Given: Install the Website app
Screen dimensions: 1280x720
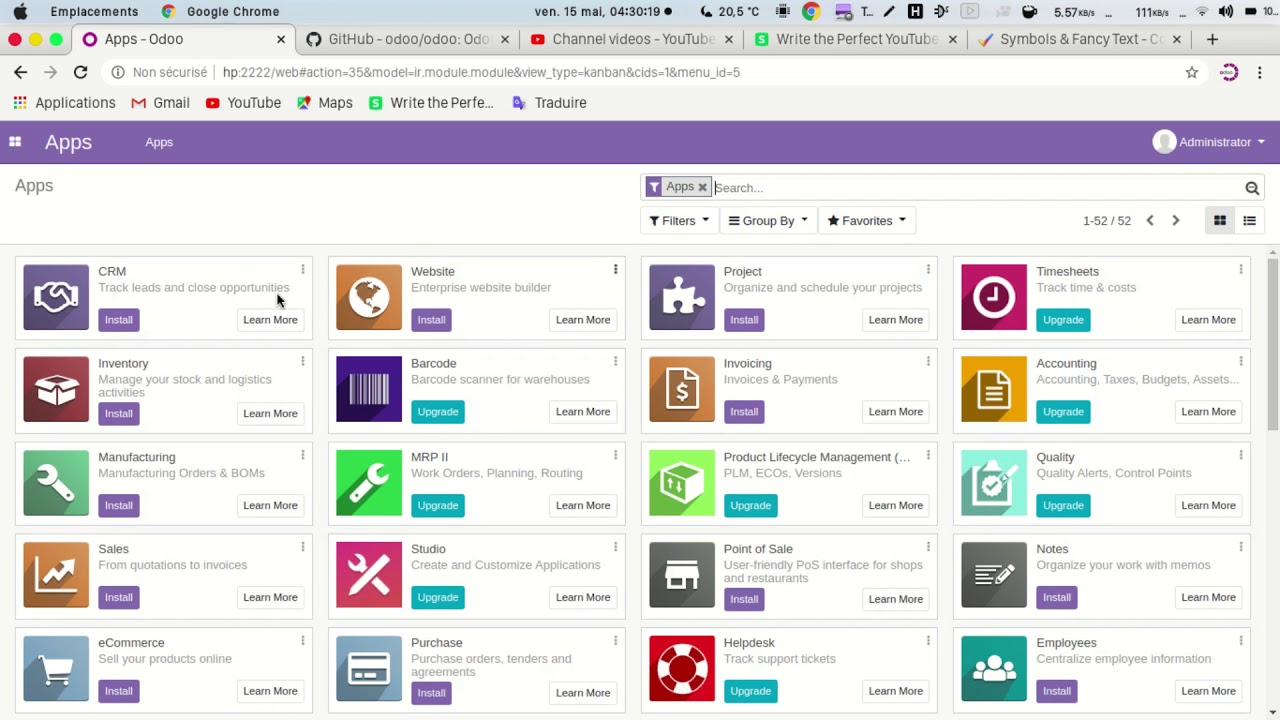Looking at the screenshot, I should [431, 320].
